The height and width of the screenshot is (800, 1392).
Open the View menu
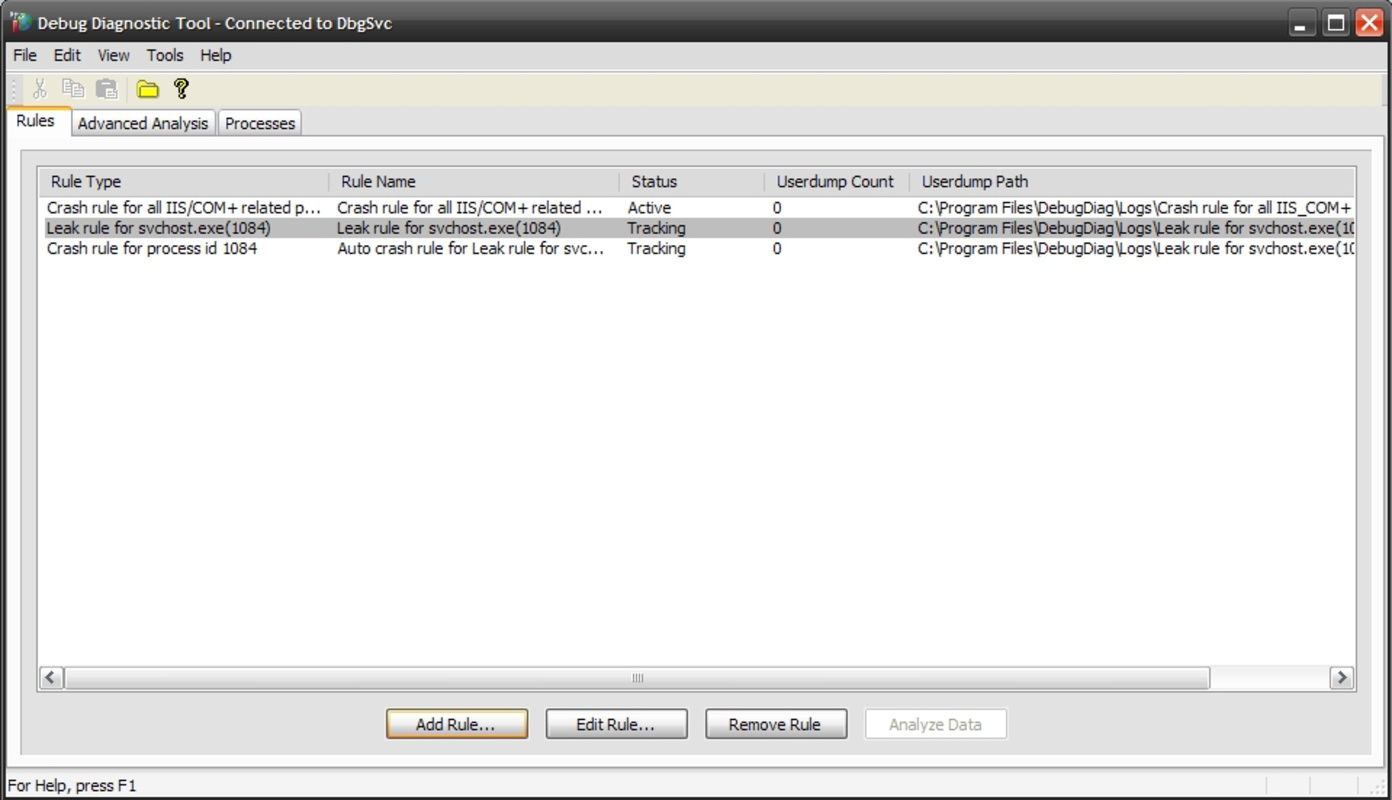112,55
